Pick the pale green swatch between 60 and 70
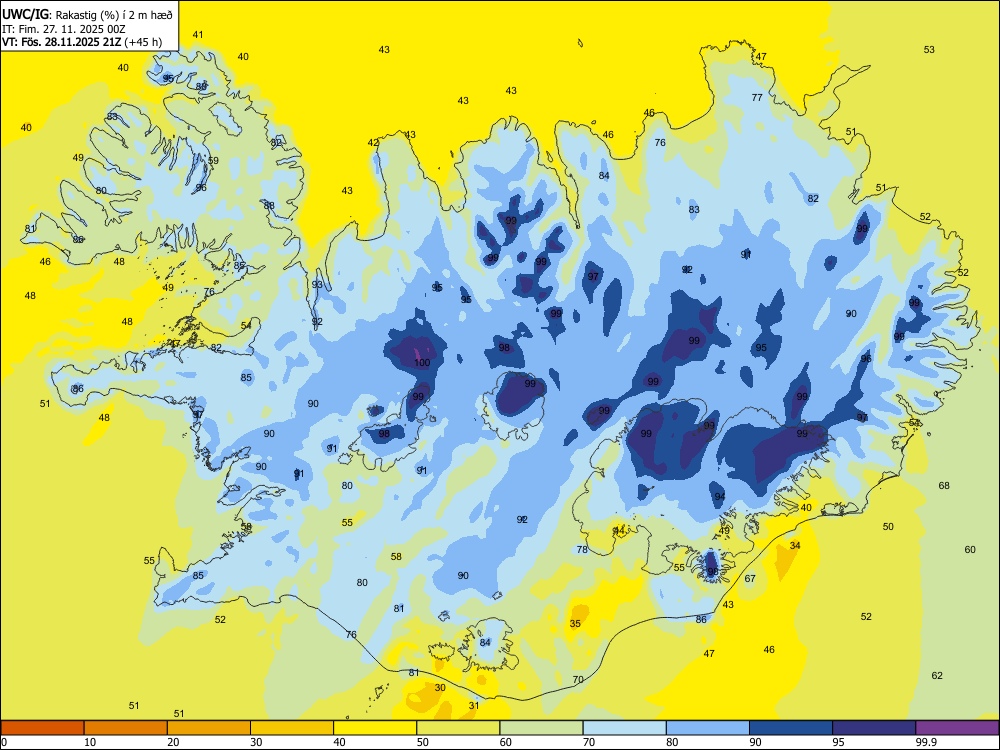 pyautogui.click(x=541, y=728)
